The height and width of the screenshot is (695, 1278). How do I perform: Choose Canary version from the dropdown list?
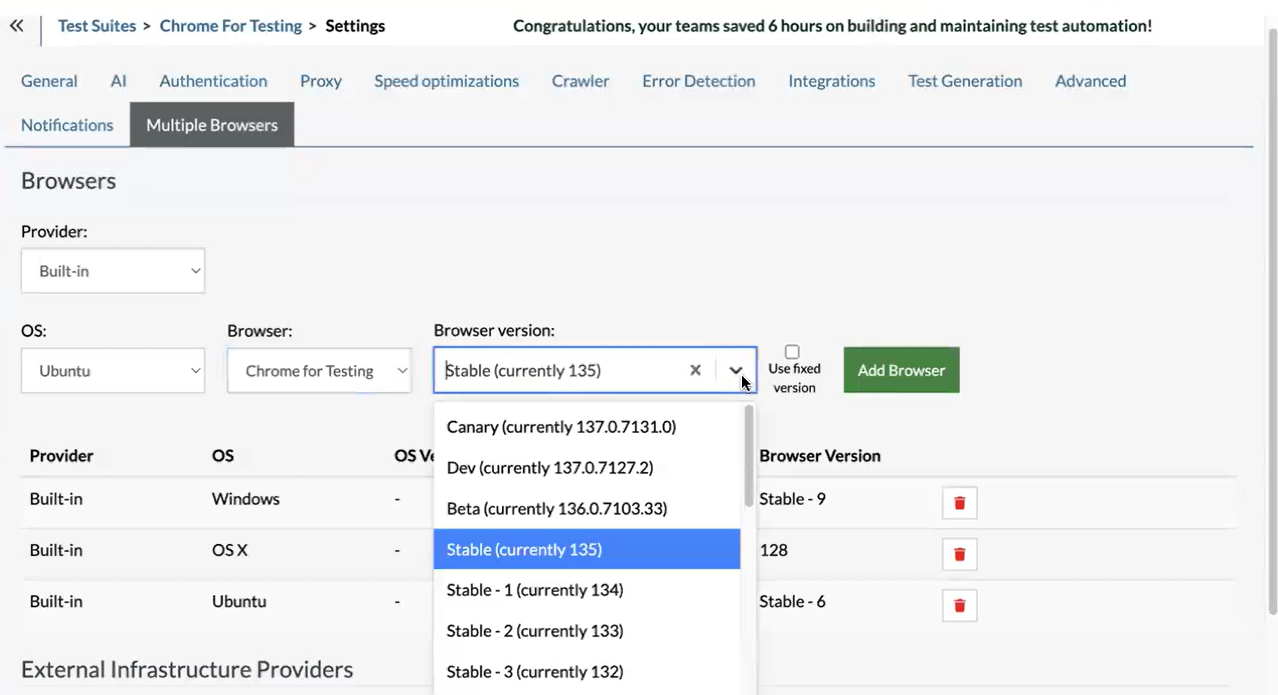coord(560,427)
